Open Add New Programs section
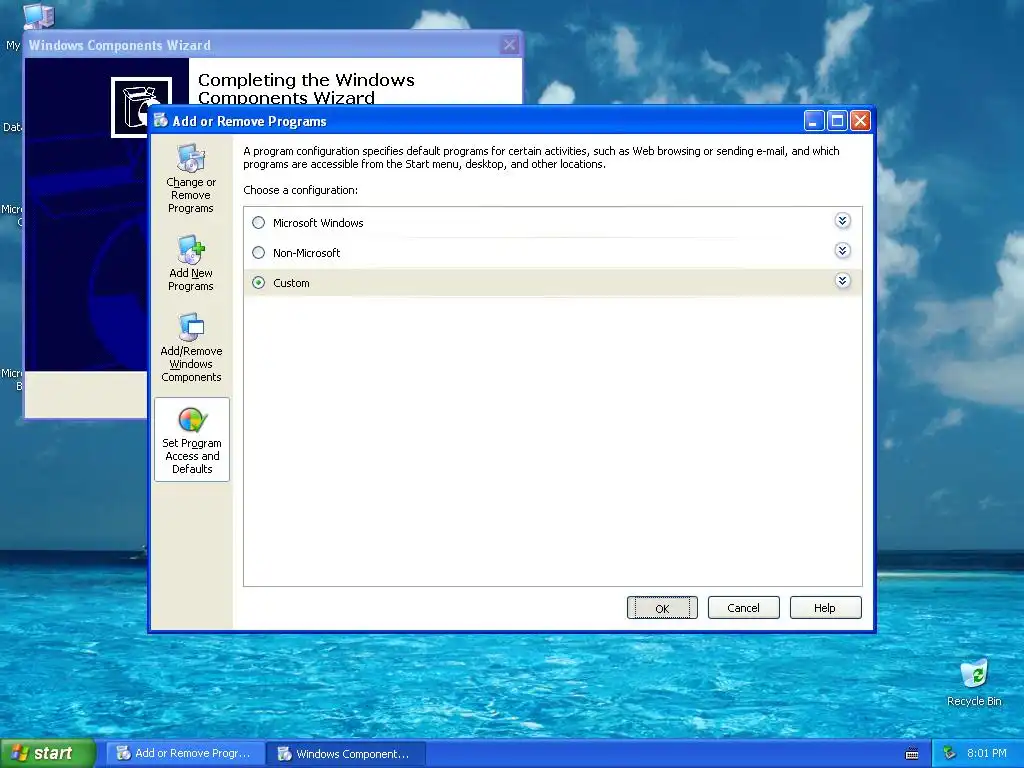 (x=191, y=264)
